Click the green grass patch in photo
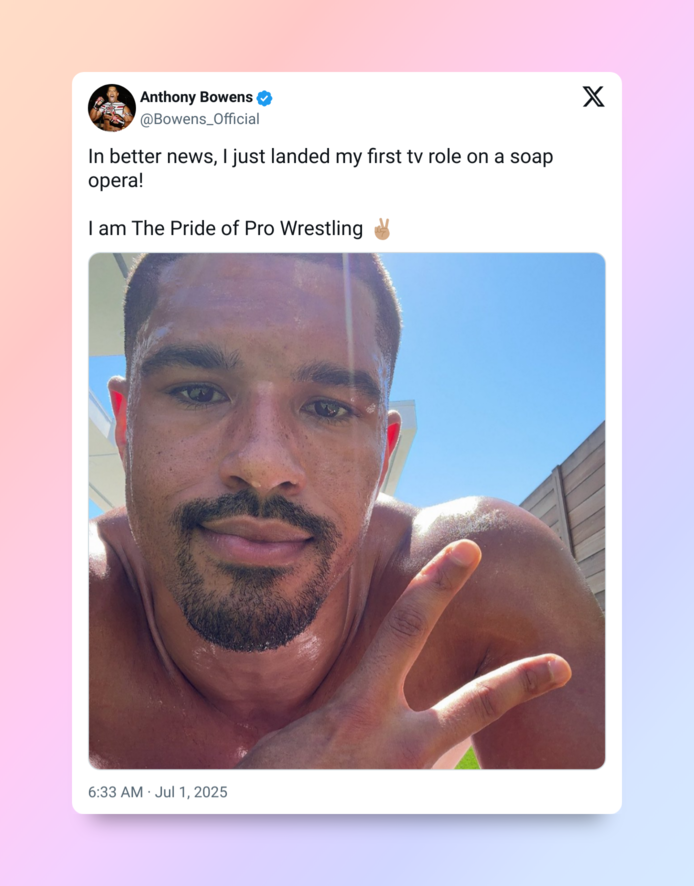 [467, 759]
